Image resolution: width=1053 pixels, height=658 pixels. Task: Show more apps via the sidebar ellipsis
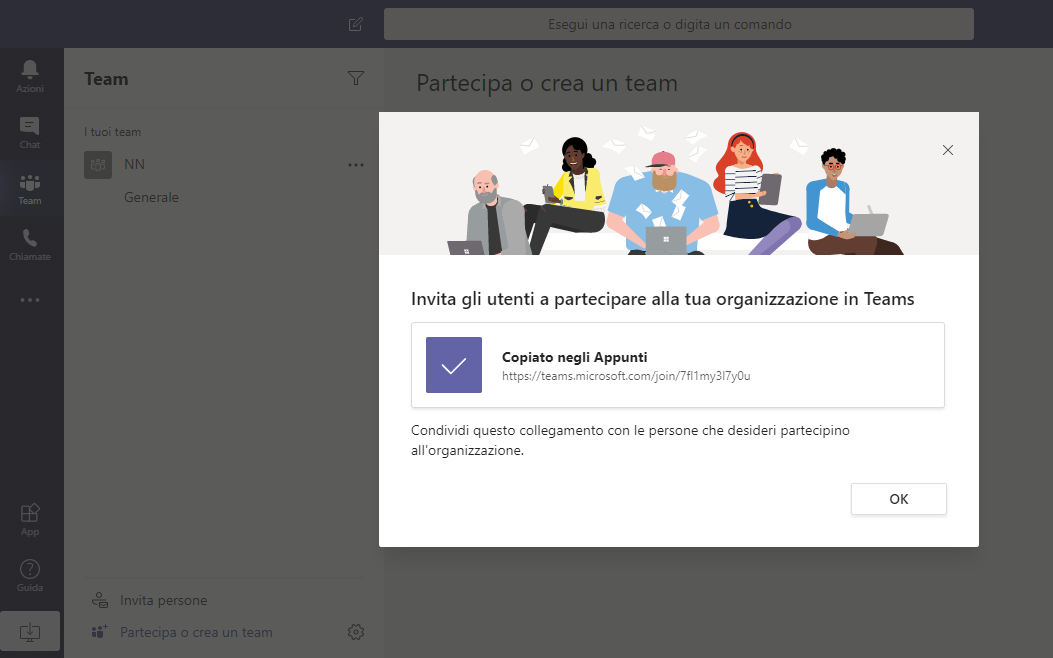[x=30, y=300]
